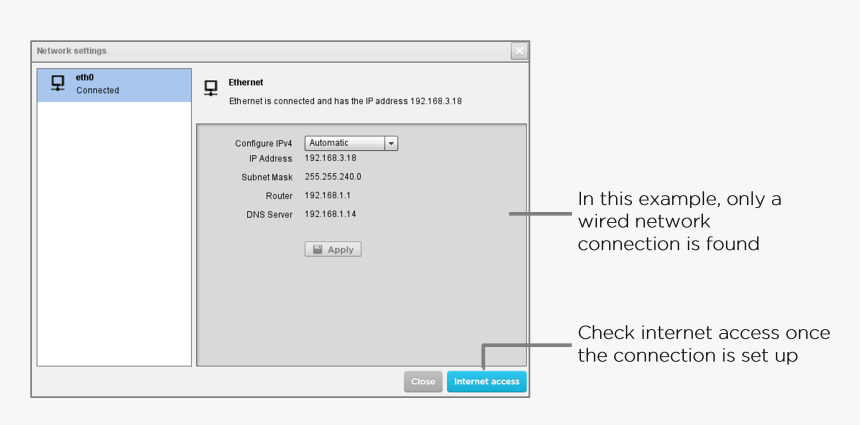Click the Router value 192.168.1.1

click(x=327, y=195)
